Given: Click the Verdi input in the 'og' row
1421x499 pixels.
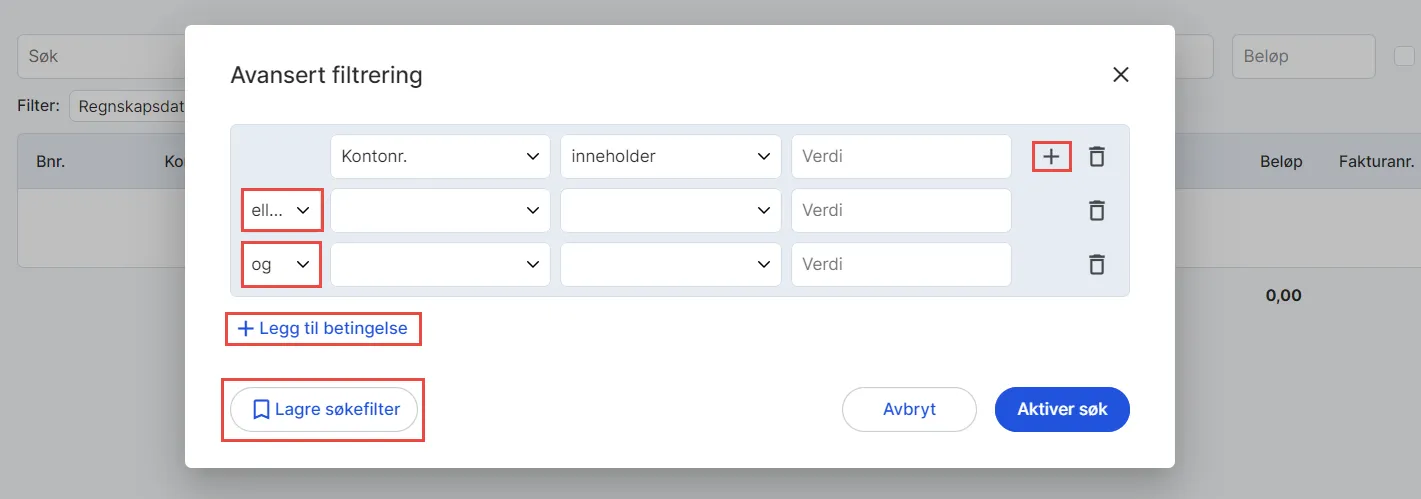Looking at the screenshot, I should [901, 265].
